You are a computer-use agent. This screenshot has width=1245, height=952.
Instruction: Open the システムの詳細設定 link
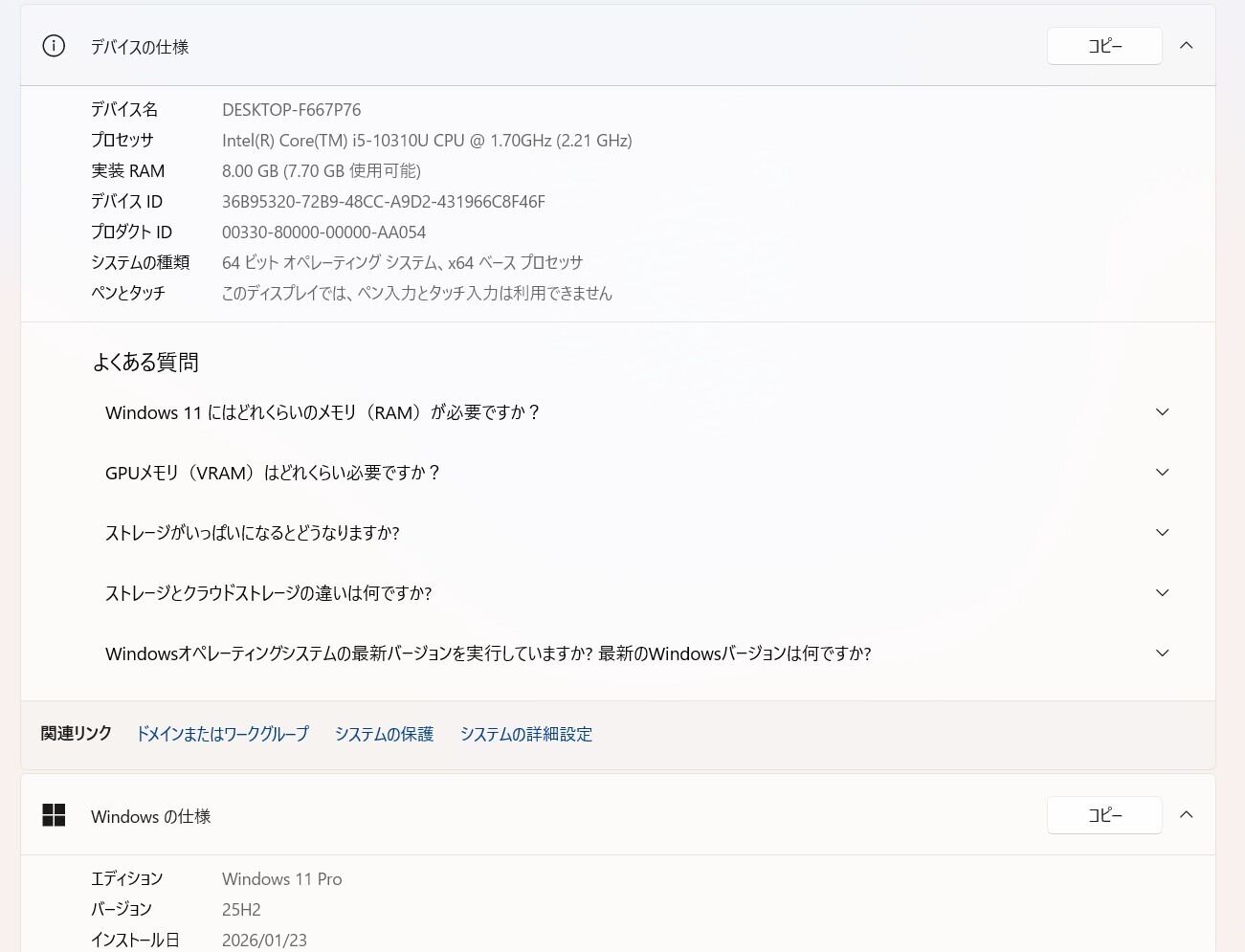pyautogui.click(x=526, y=734)
